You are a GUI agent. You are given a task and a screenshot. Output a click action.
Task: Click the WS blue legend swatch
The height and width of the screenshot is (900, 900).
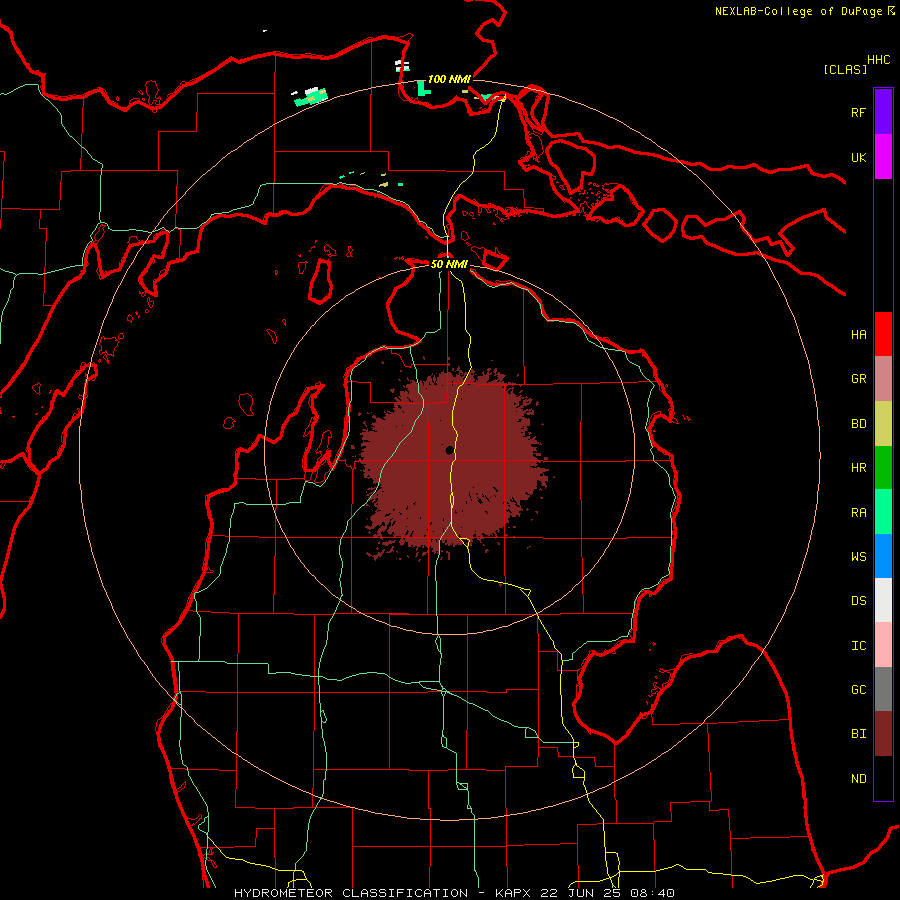[883, 556]
